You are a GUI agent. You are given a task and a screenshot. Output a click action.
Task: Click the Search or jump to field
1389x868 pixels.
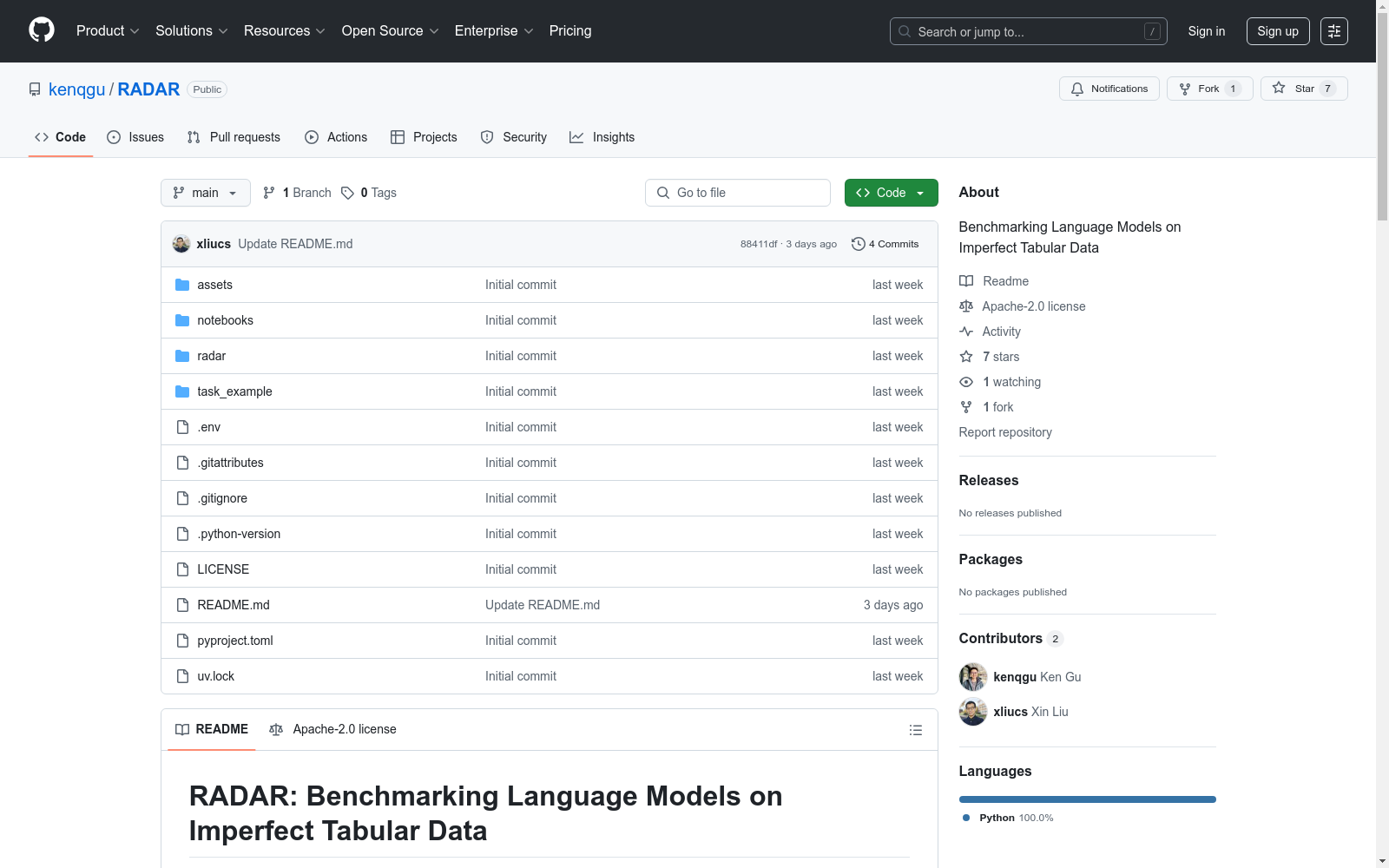pos(1029,31)
